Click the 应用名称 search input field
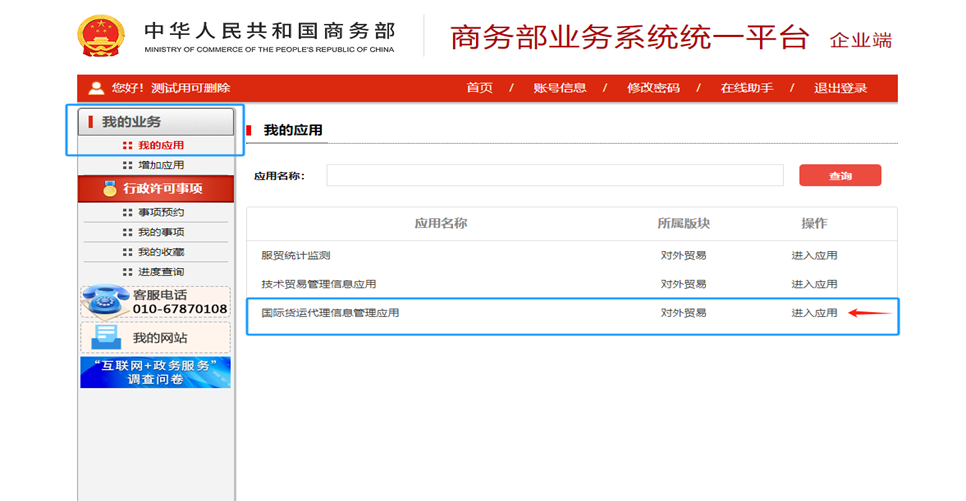The width and height of the screenshot is (966, 501). click(554, 176)
